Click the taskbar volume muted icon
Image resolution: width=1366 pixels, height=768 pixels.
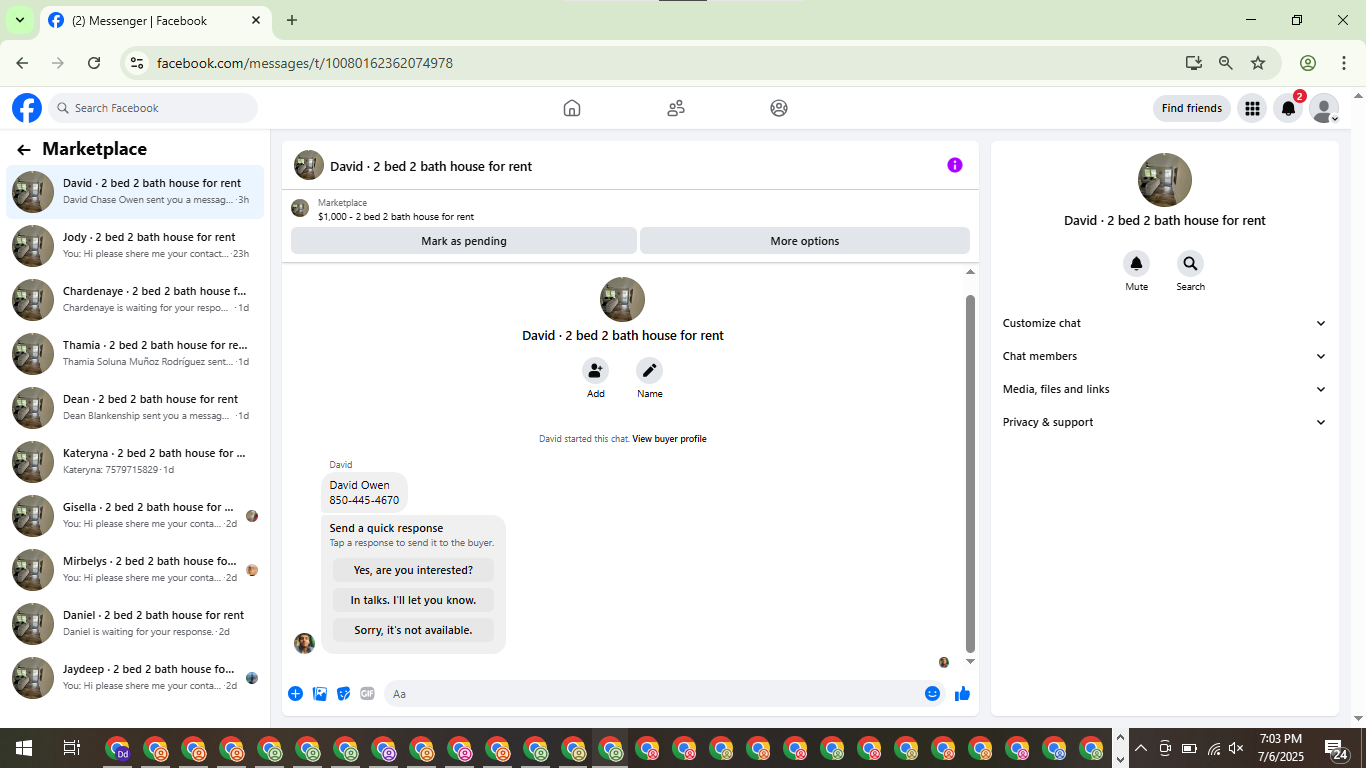(1236, 748)
